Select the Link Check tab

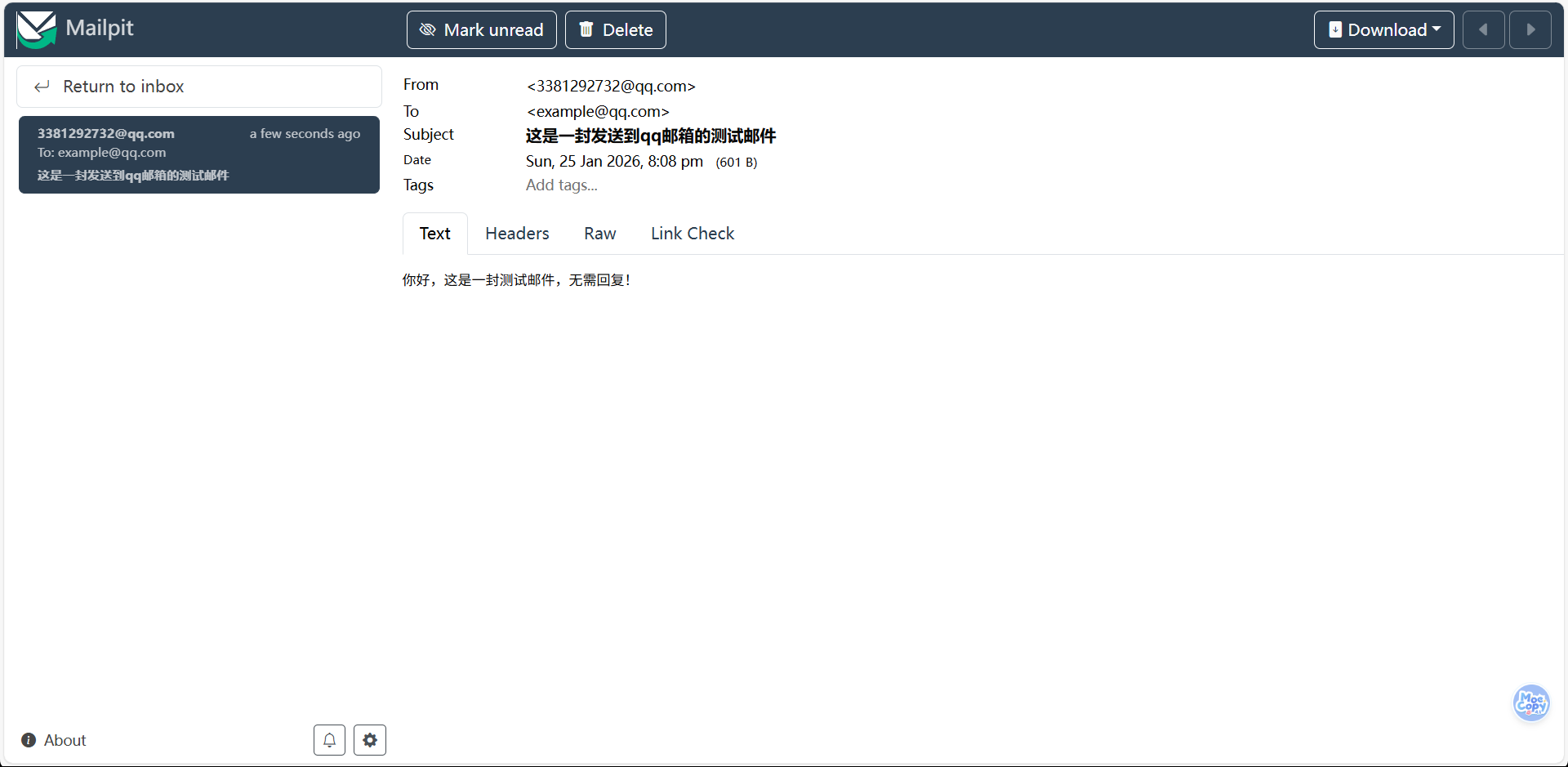pos(693,234)
